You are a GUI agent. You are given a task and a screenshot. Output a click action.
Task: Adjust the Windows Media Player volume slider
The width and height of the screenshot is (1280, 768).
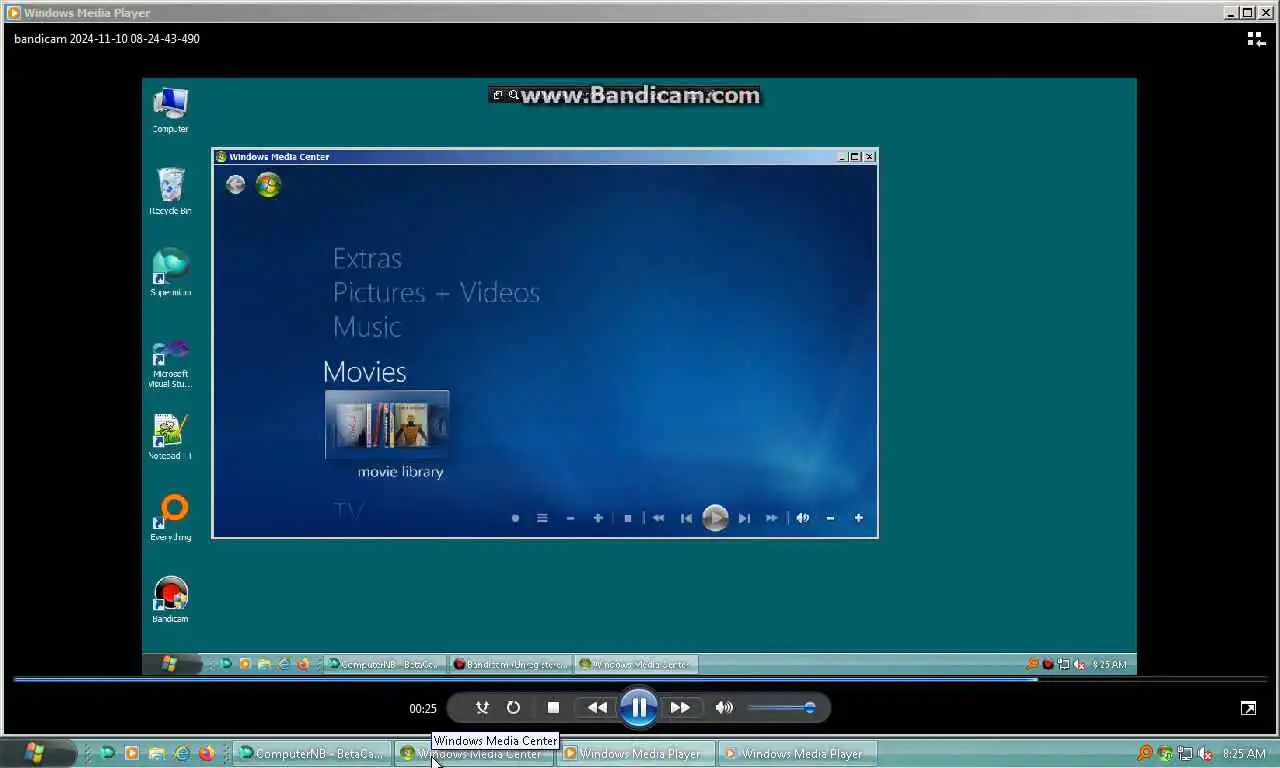(x=781, y=708)
